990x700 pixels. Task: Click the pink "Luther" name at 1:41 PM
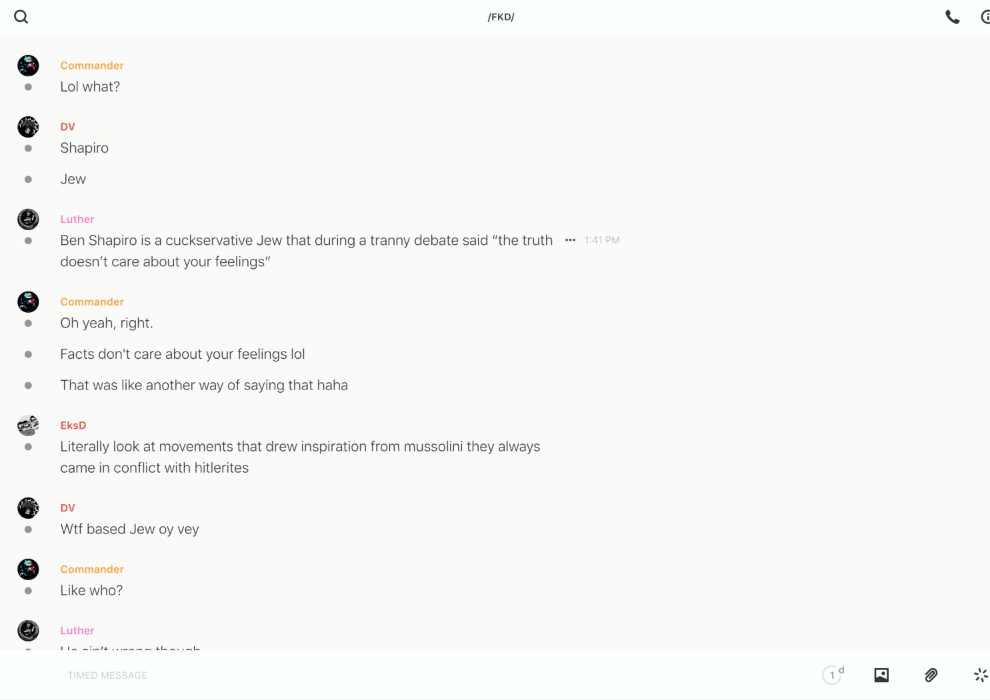pos(77,219)
